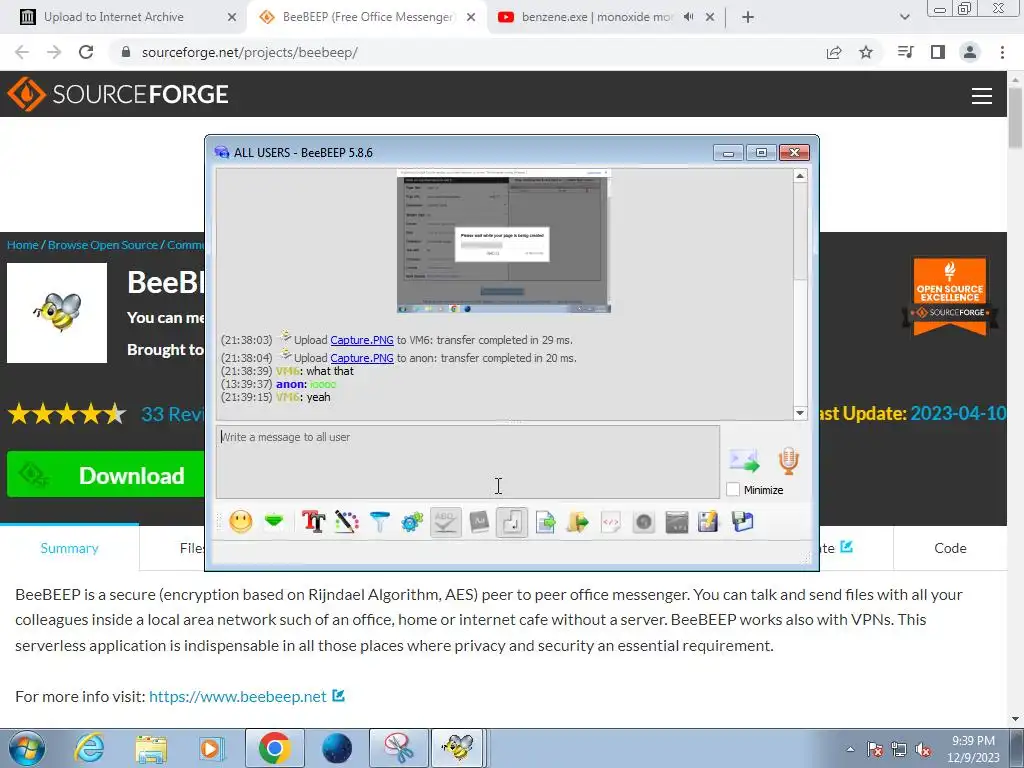Image resolution: width=1024 pixels, height=768 pixels.
Task: Click the muted volume tray icon
Action: click(923, 749)
